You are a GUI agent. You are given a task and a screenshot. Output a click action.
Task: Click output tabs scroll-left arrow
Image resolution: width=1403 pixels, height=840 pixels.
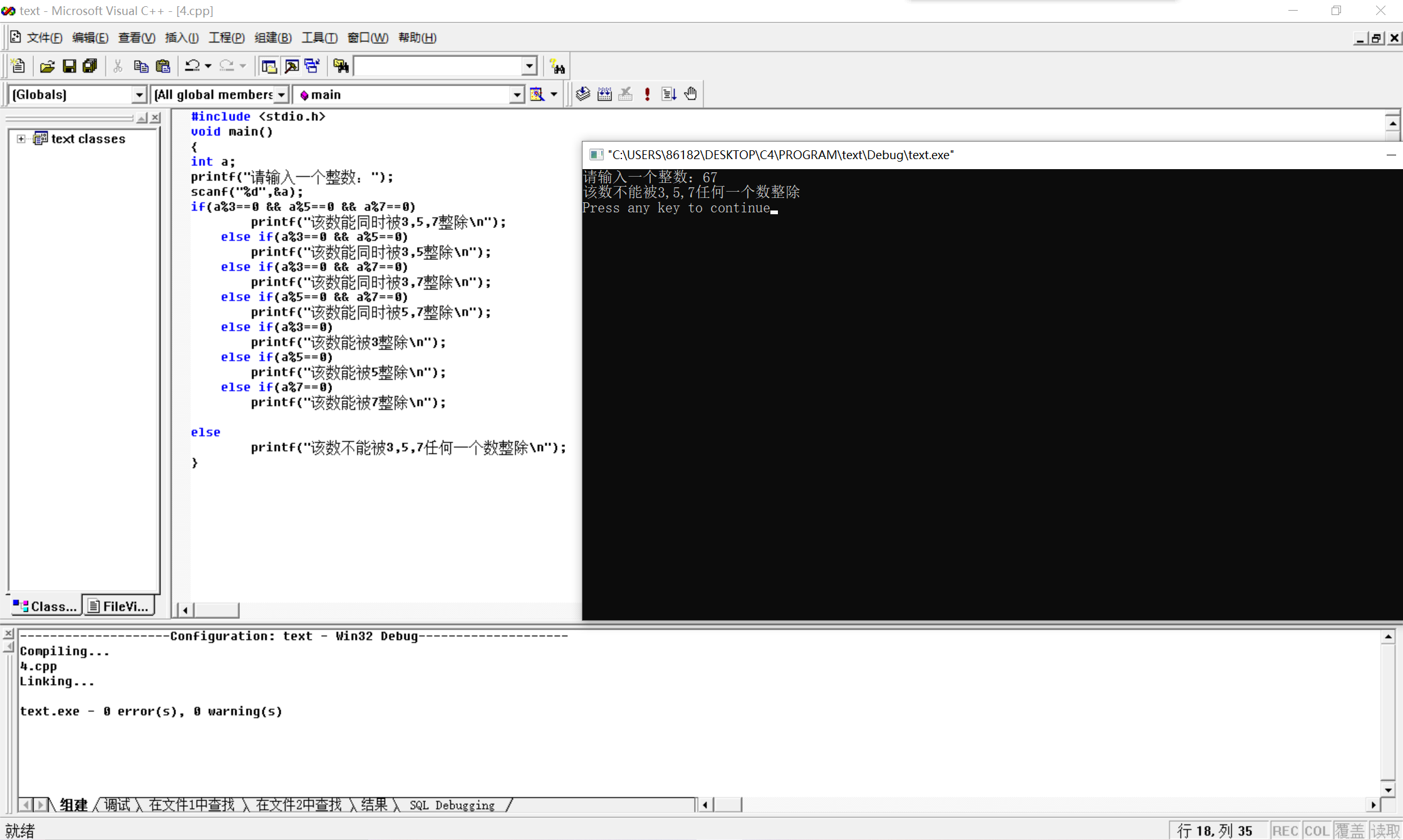click(26, 805)
